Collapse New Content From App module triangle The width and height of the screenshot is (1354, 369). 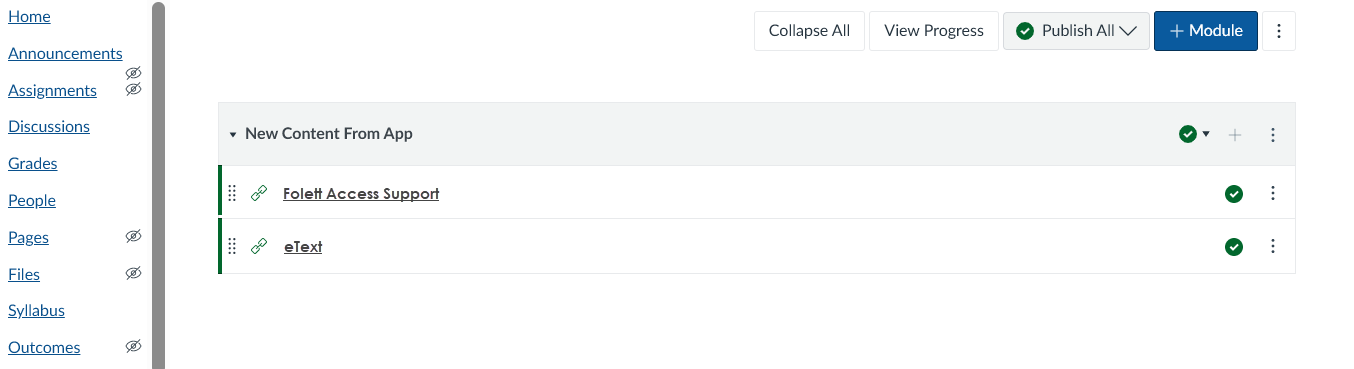(x=233, y=134)
